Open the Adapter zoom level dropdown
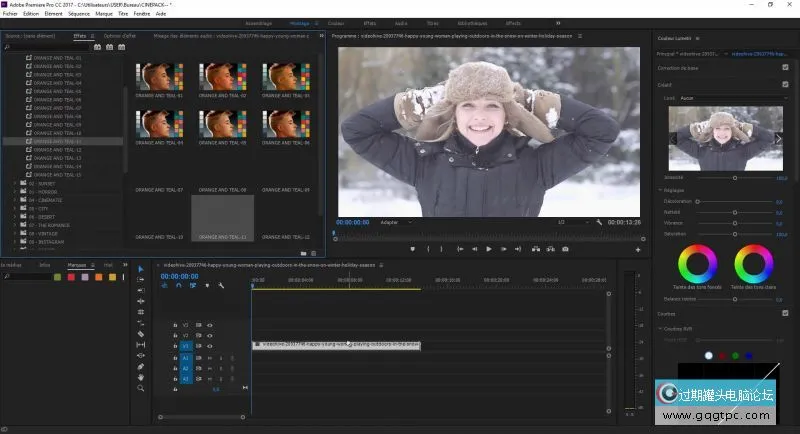 395,222
